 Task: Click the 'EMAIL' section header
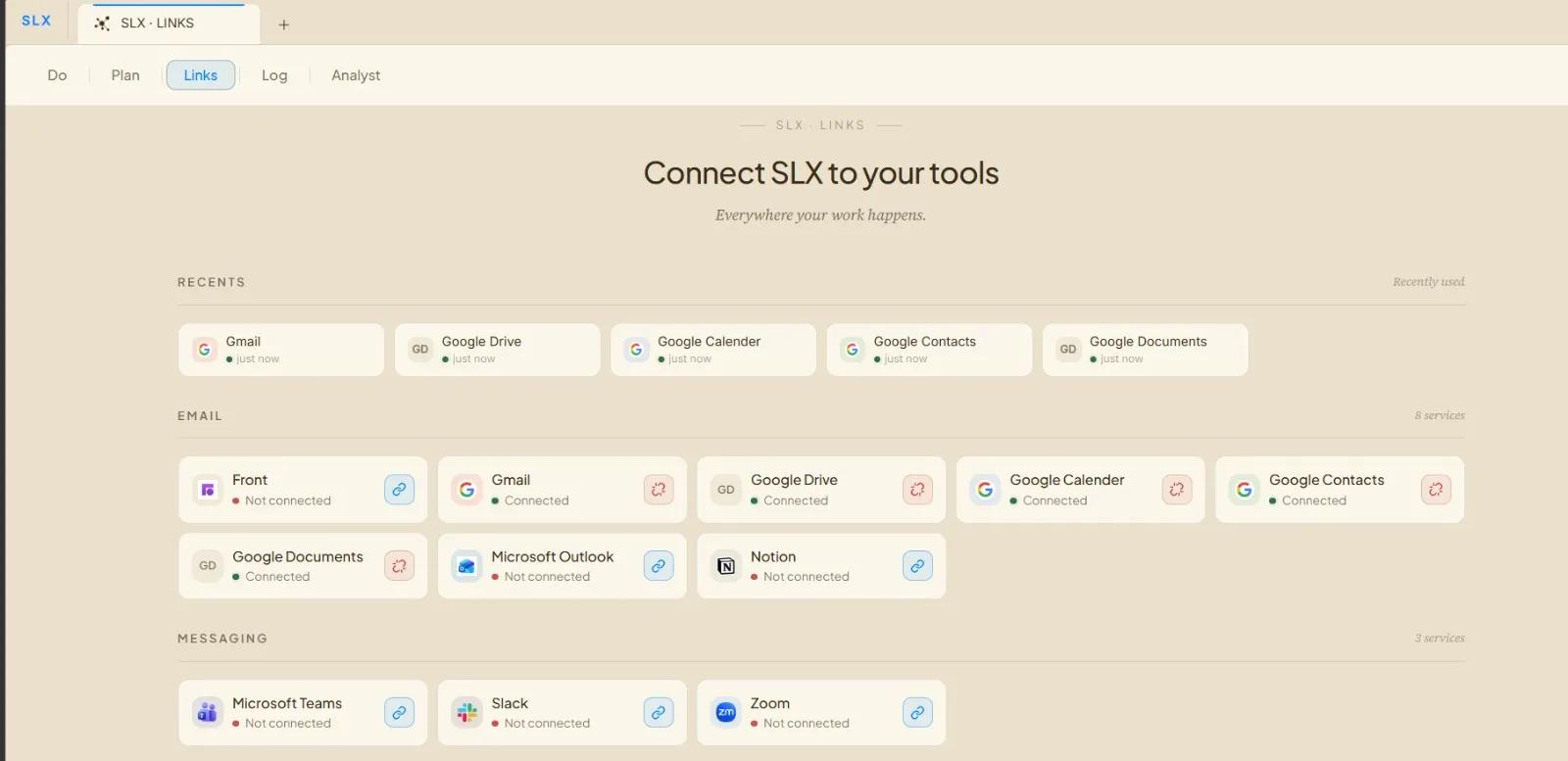click(200, 416)
